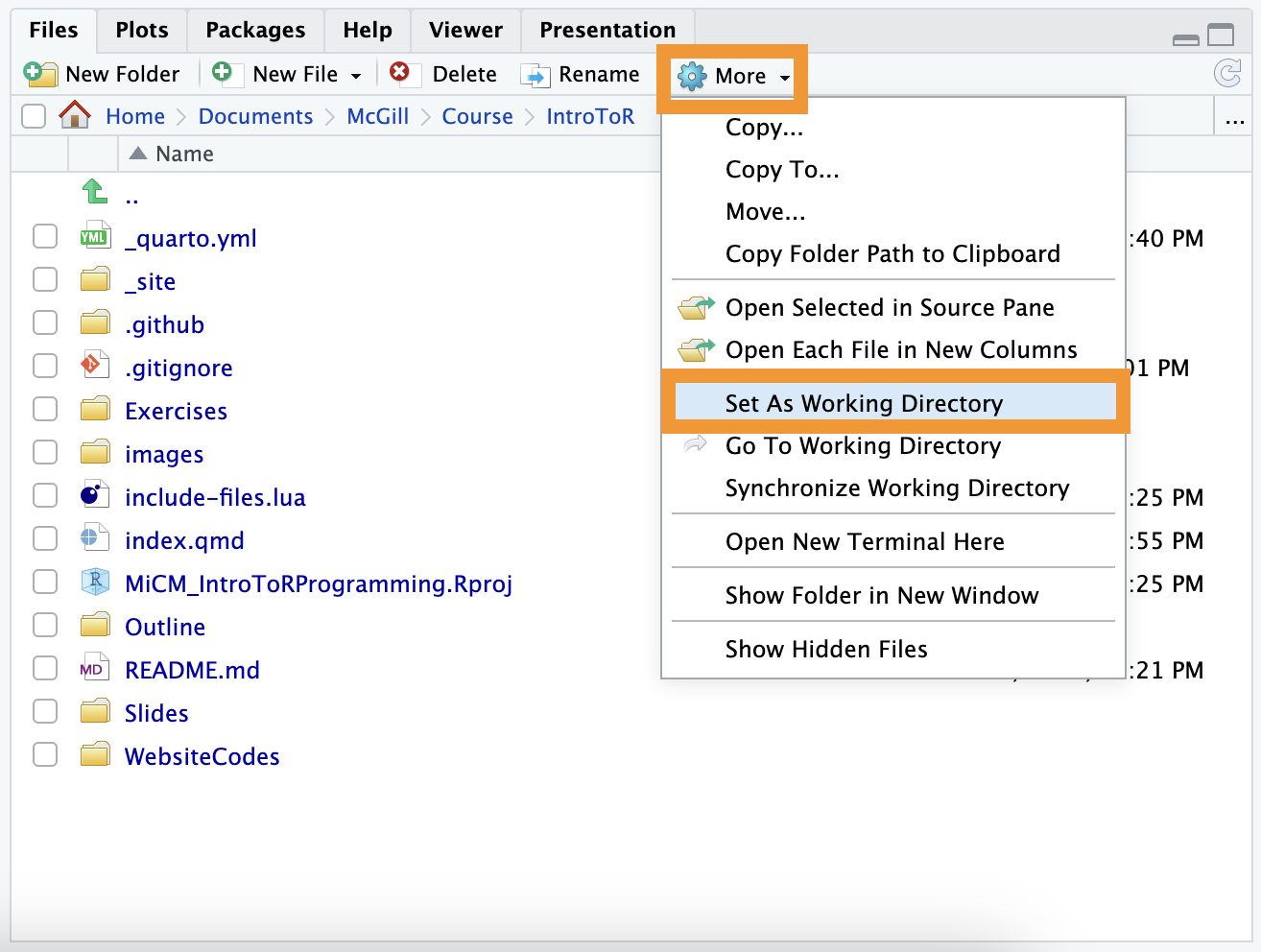The width and height of the screenshot is (1261, 952).
Task: Open the More gear dropdown
Action: 733,76
